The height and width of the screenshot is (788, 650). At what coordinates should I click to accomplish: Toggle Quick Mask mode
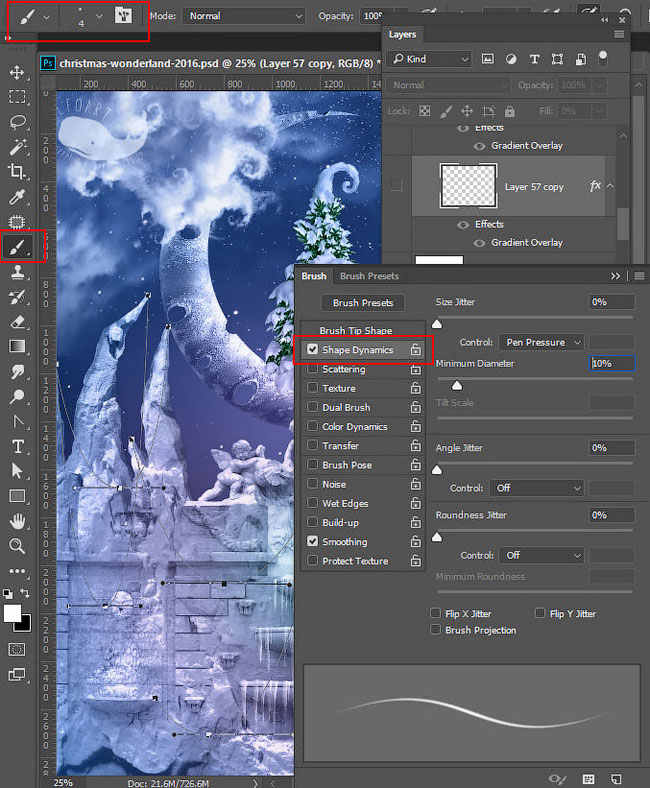[x=17, y=649]
